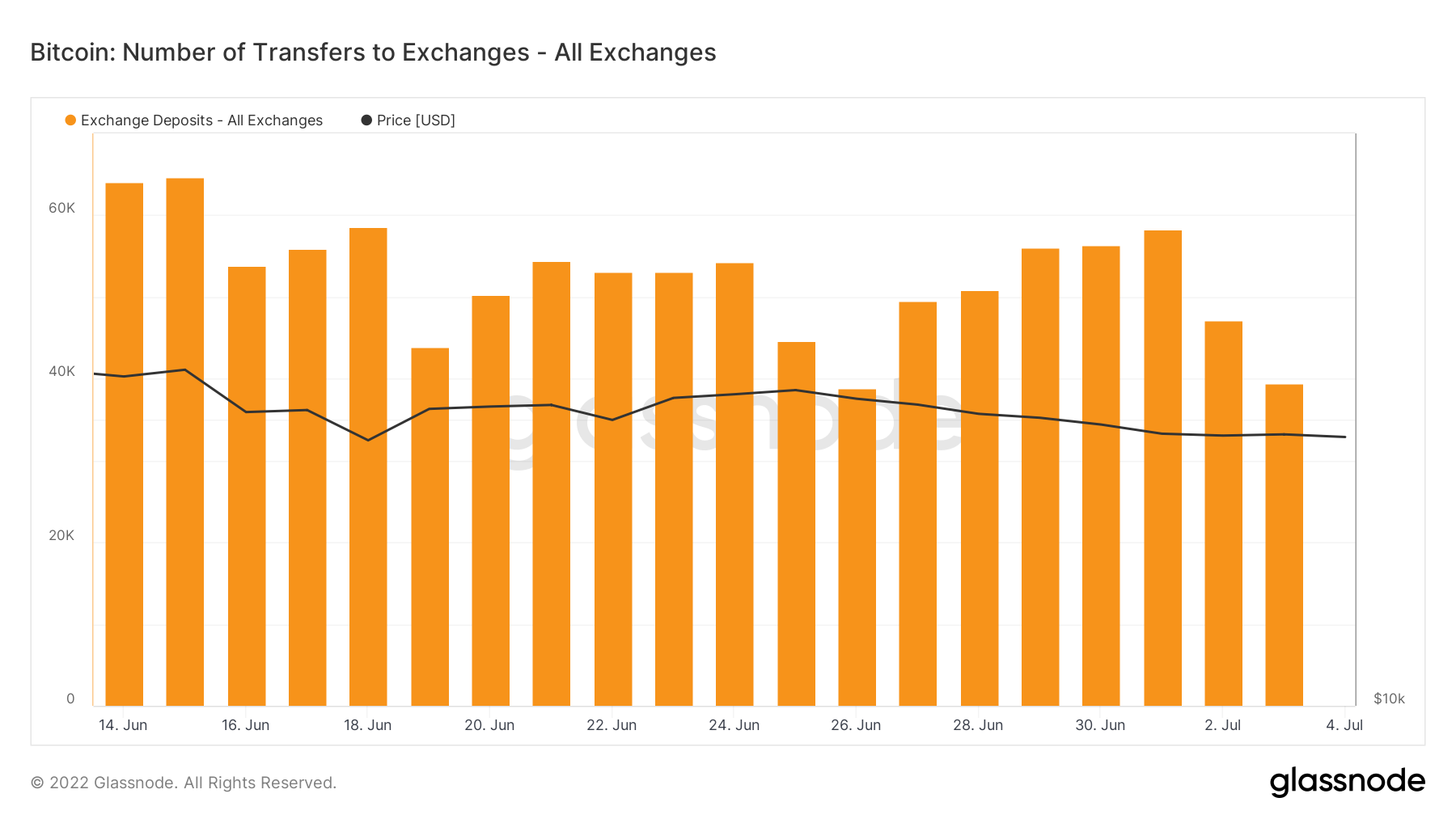Click the 30. Jun x-axis label

coord(1100,725)
